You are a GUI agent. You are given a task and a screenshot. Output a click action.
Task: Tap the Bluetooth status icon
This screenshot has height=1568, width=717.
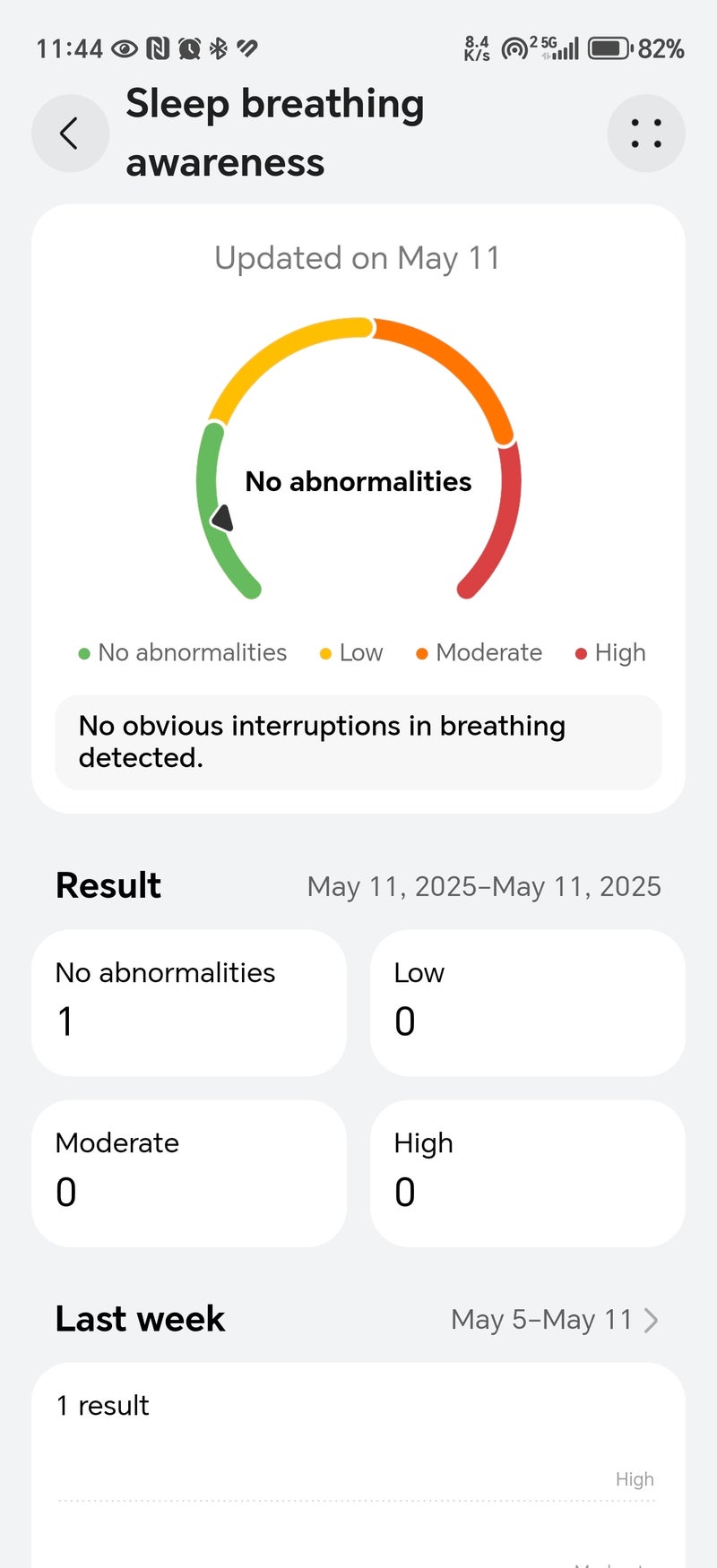218,48
